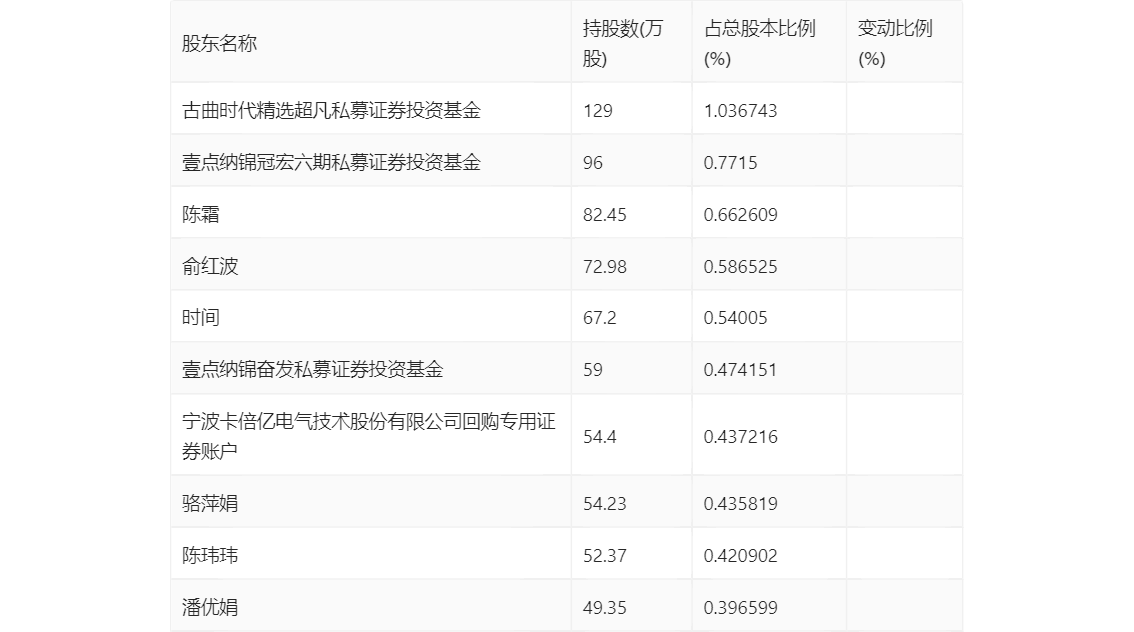Select 古曲时代精选超凡私募证券投资基金 shareholder name

click(331, 110)
